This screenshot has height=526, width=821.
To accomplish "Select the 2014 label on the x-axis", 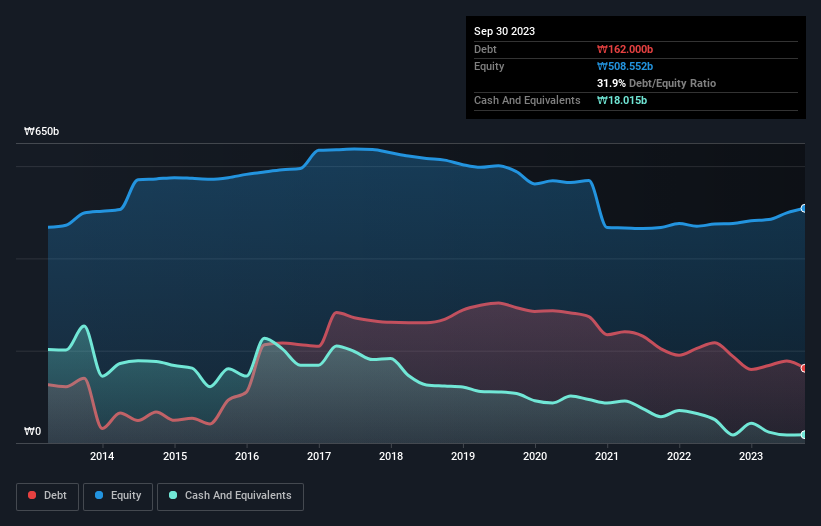I will (102, 457).
